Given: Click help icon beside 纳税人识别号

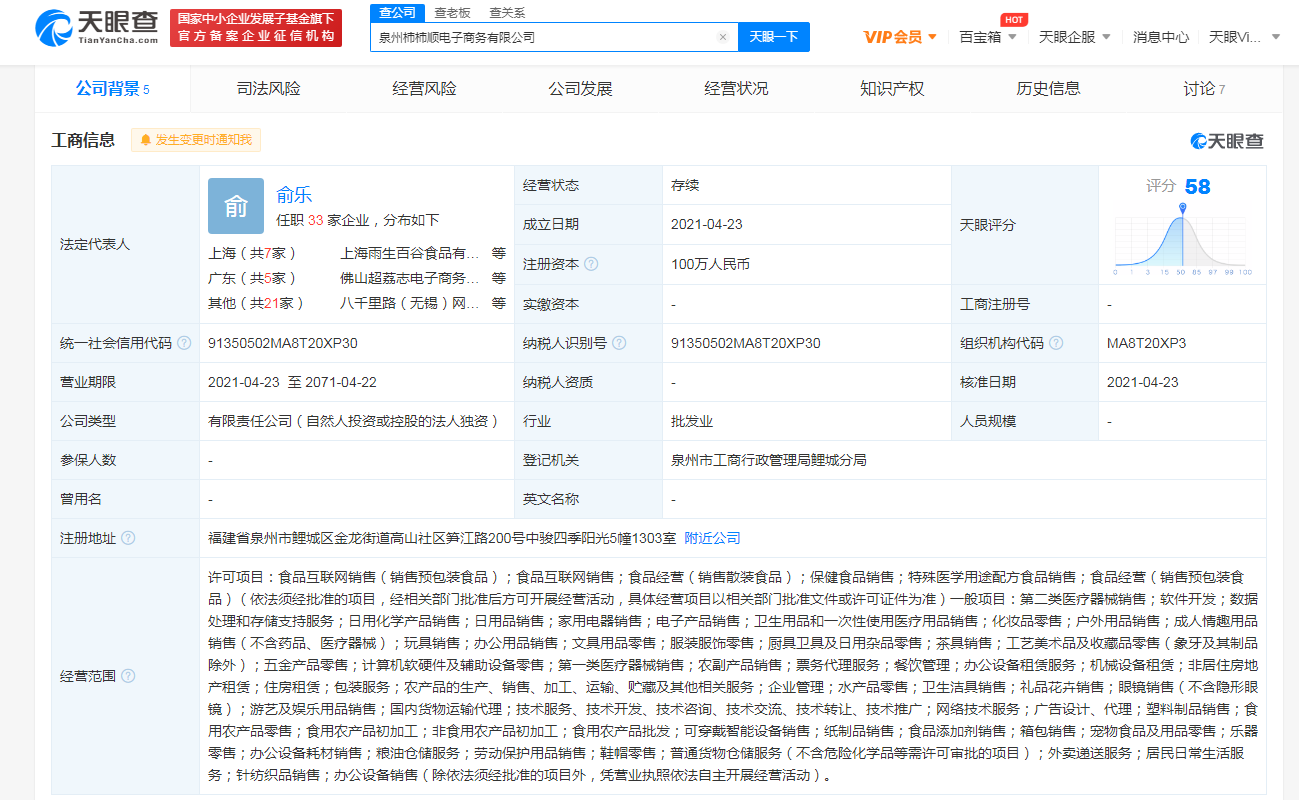Looking at the screenshot, I should [x=619, y=343].
